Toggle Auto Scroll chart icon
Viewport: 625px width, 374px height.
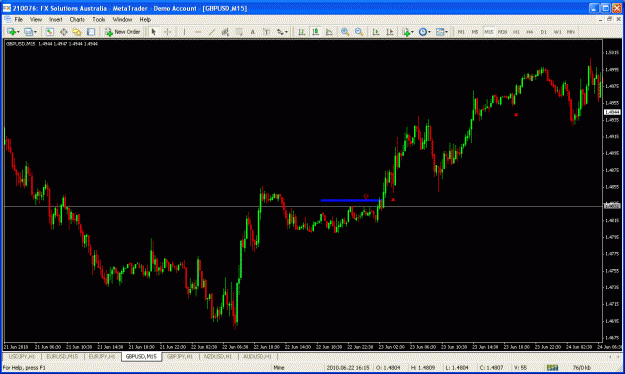click(376, 32)
